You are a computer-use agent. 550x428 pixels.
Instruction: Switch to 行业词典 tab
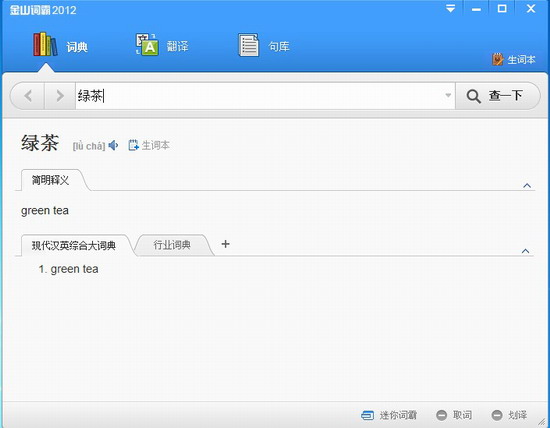point(172,245)
